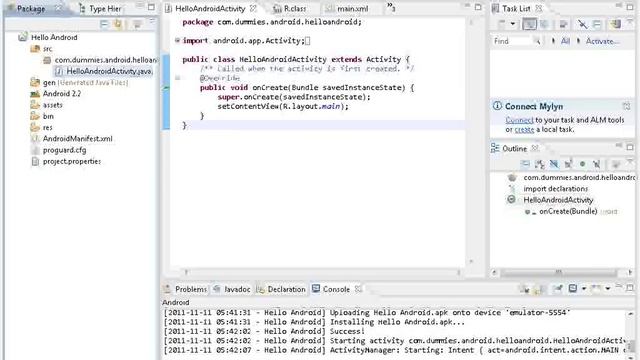Click the Find field in Task List
Screen dimensions: 640x360
click(x=511, y=41)
